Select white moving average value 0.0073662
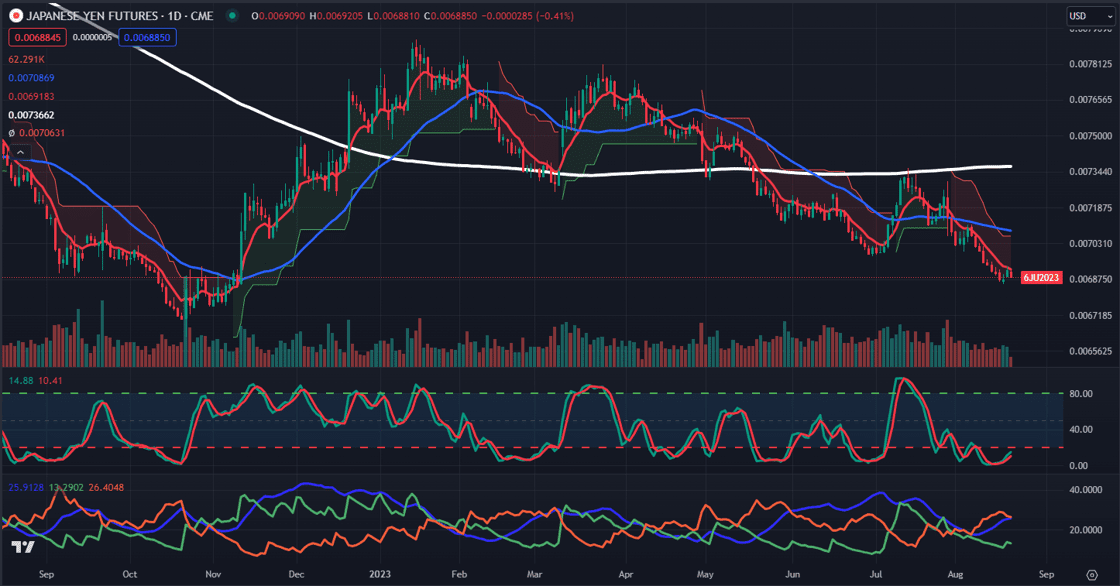 pos(31,115)
